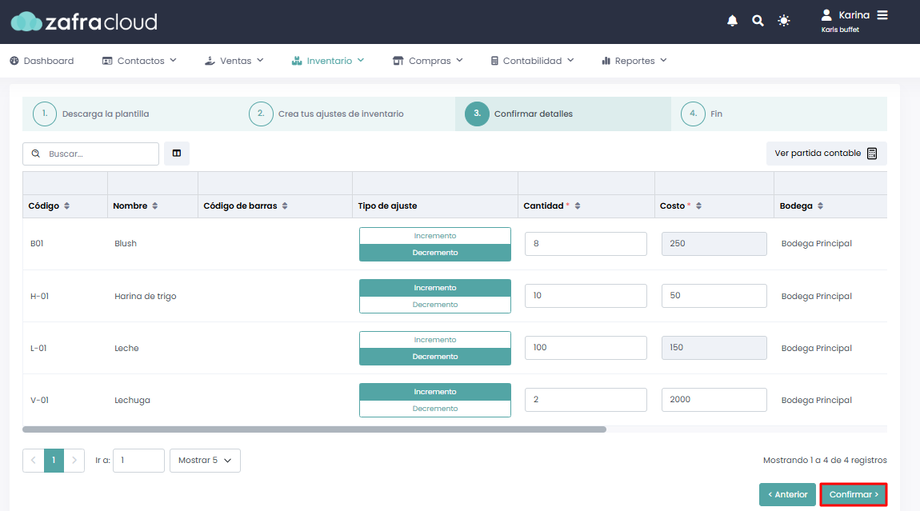
Task: Expand the Inventario menu
Action: (x=328, y=61)
